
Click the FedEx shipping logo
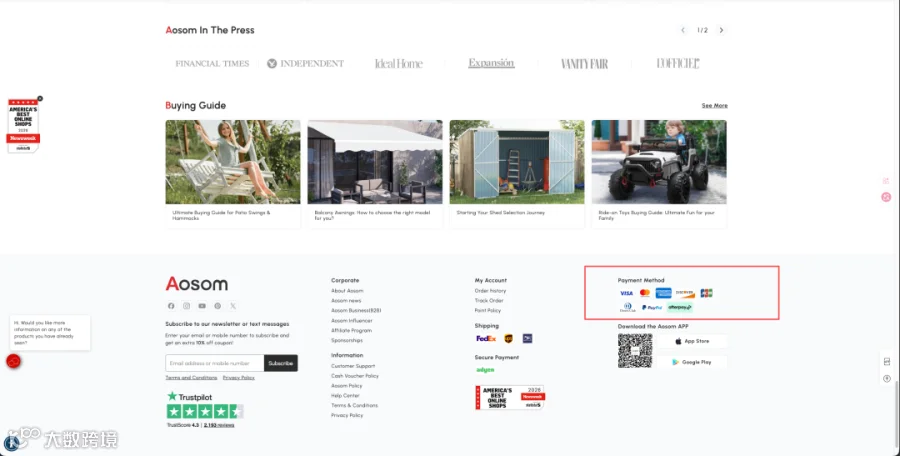(x=486, y=339)
